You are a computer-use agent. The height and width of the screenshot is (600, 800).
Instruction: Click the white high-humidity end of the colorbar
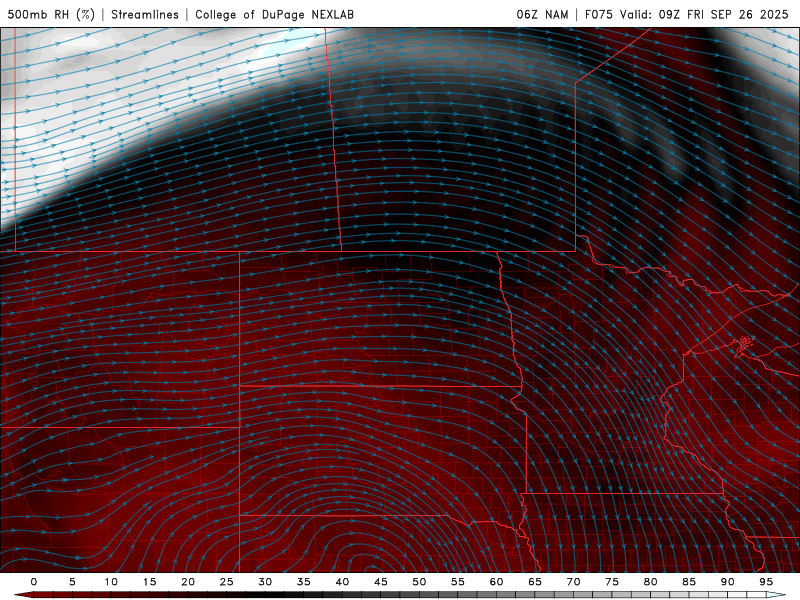776,595
